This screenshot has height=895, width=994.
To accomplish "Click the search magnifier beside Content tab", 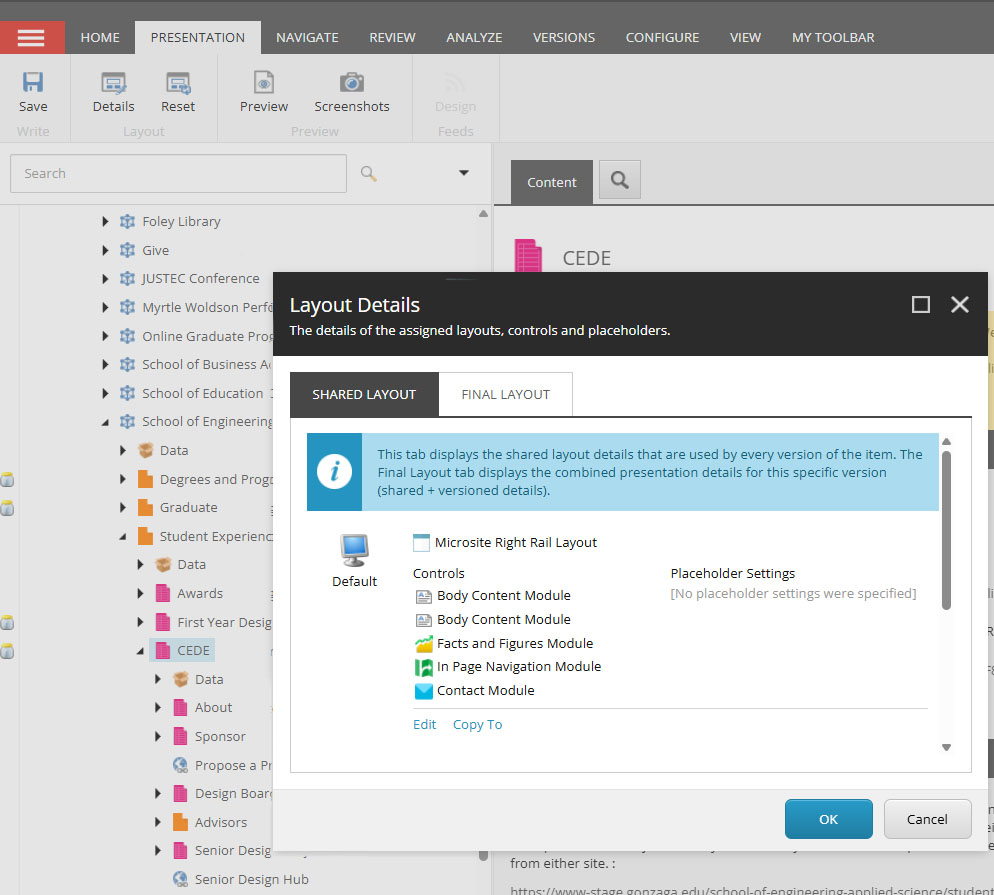I will [x=619, y=180].
